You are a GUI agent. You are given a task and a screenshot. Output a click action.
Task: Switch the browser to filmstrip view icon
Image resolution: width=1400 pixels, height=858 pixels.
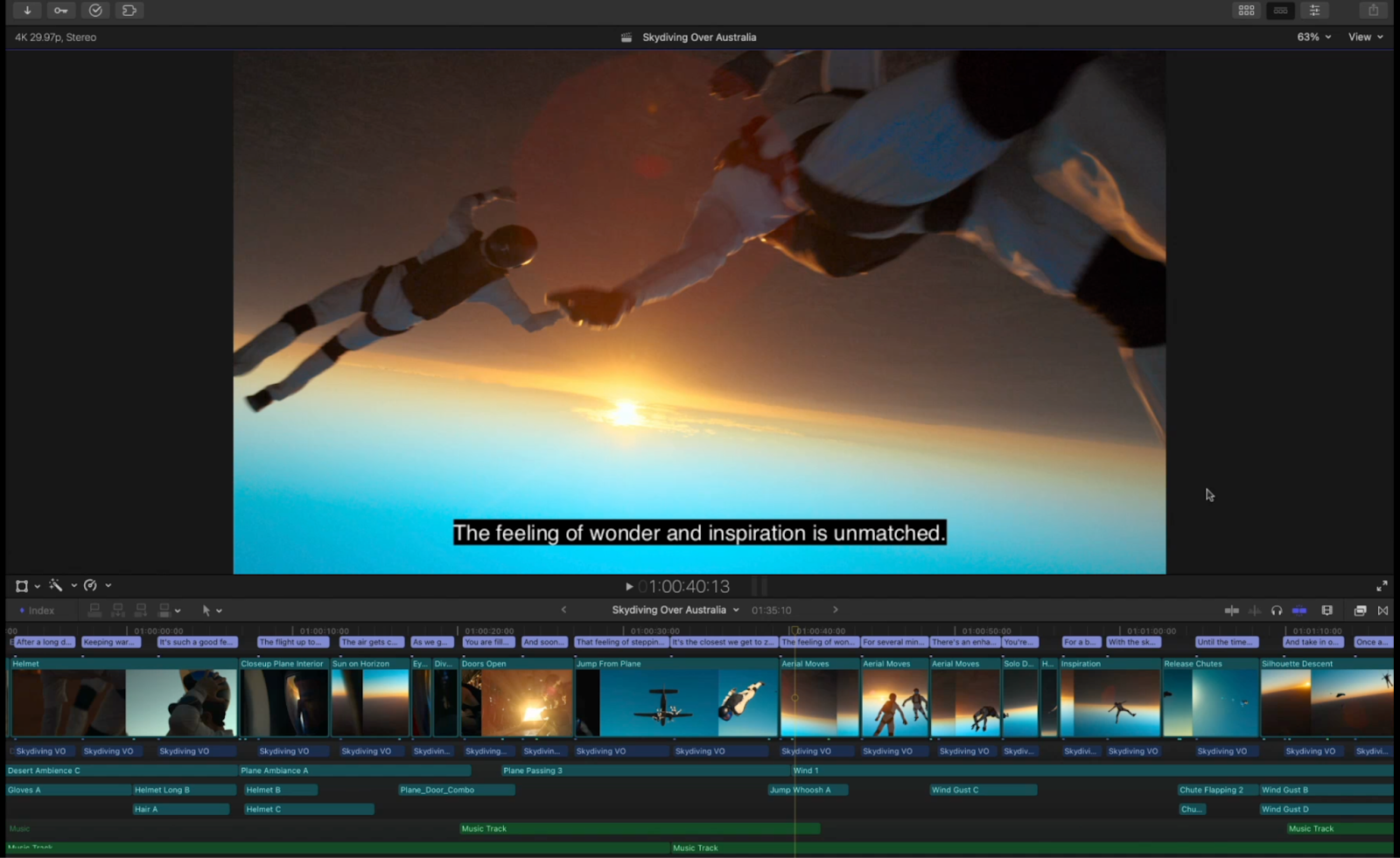click(x=1280, y=10)
